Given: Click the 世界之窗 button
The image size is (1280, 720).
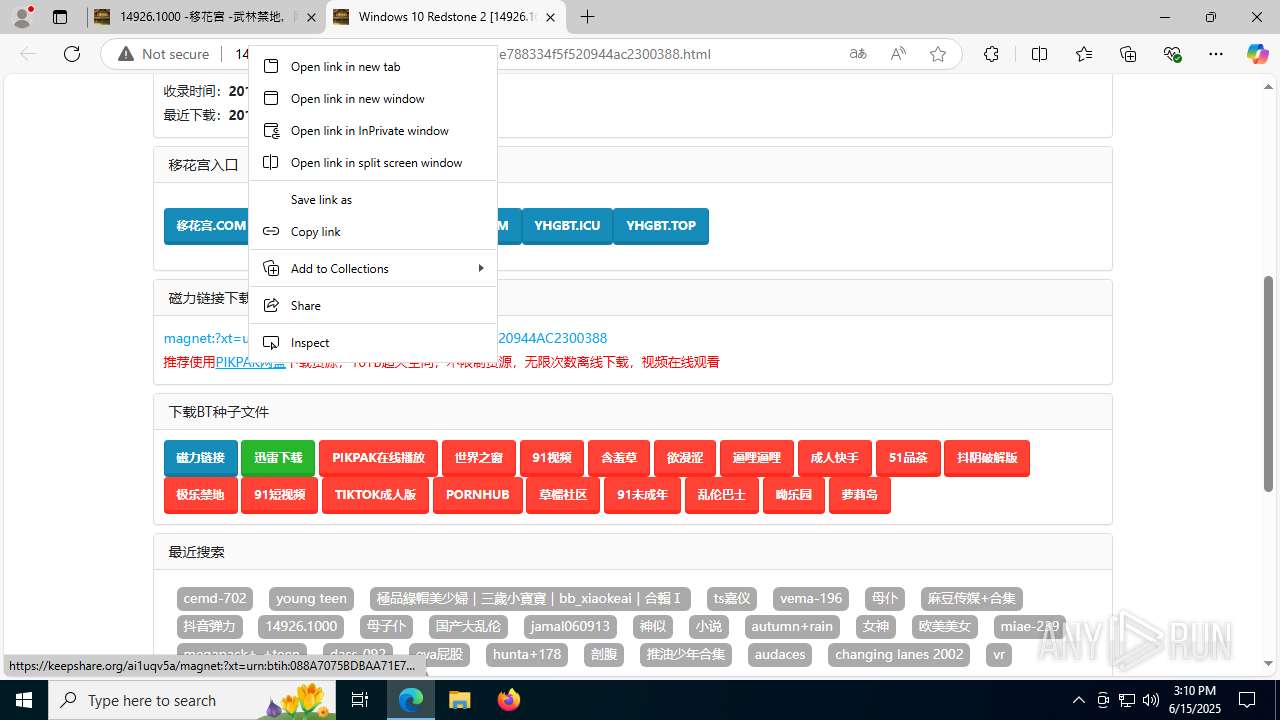Looking at the screenshot, I should pos(478,458).
